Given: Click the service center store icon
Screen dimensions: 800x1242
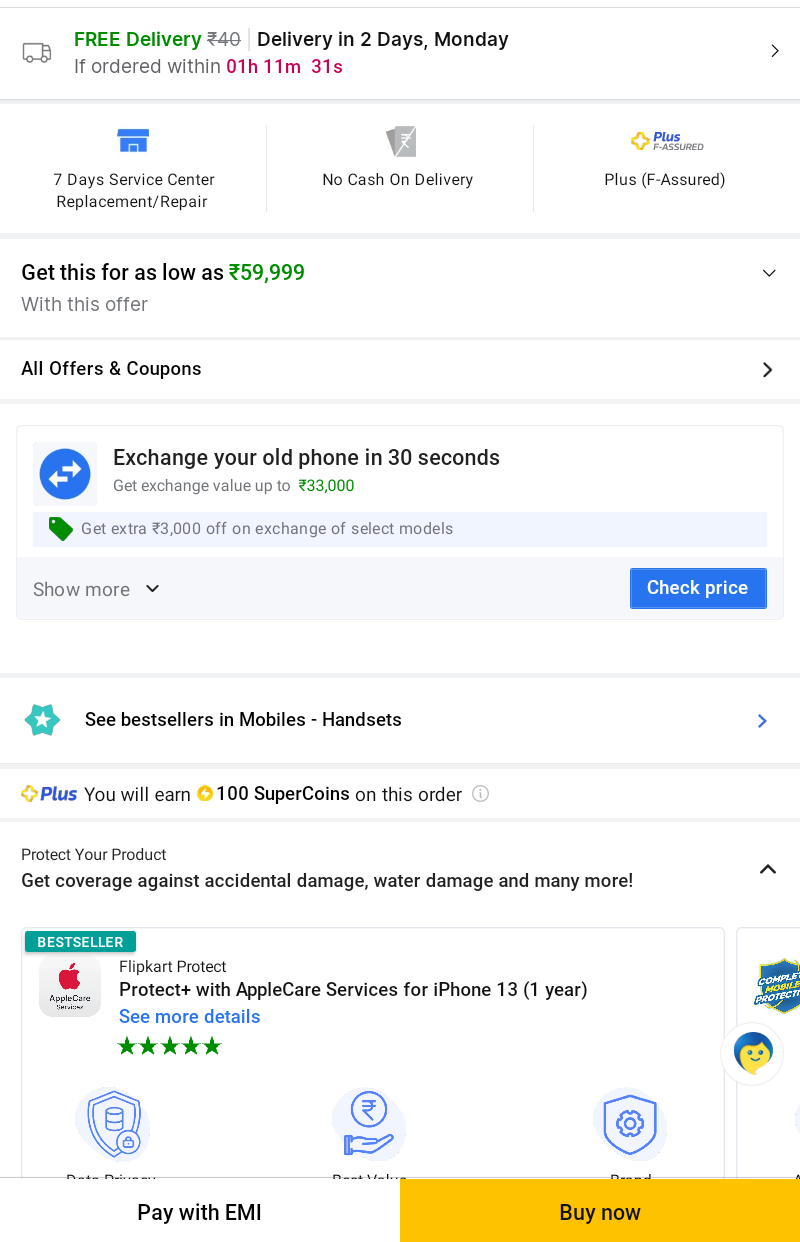Looking at the screenshot, I should (x=132, y=141).
